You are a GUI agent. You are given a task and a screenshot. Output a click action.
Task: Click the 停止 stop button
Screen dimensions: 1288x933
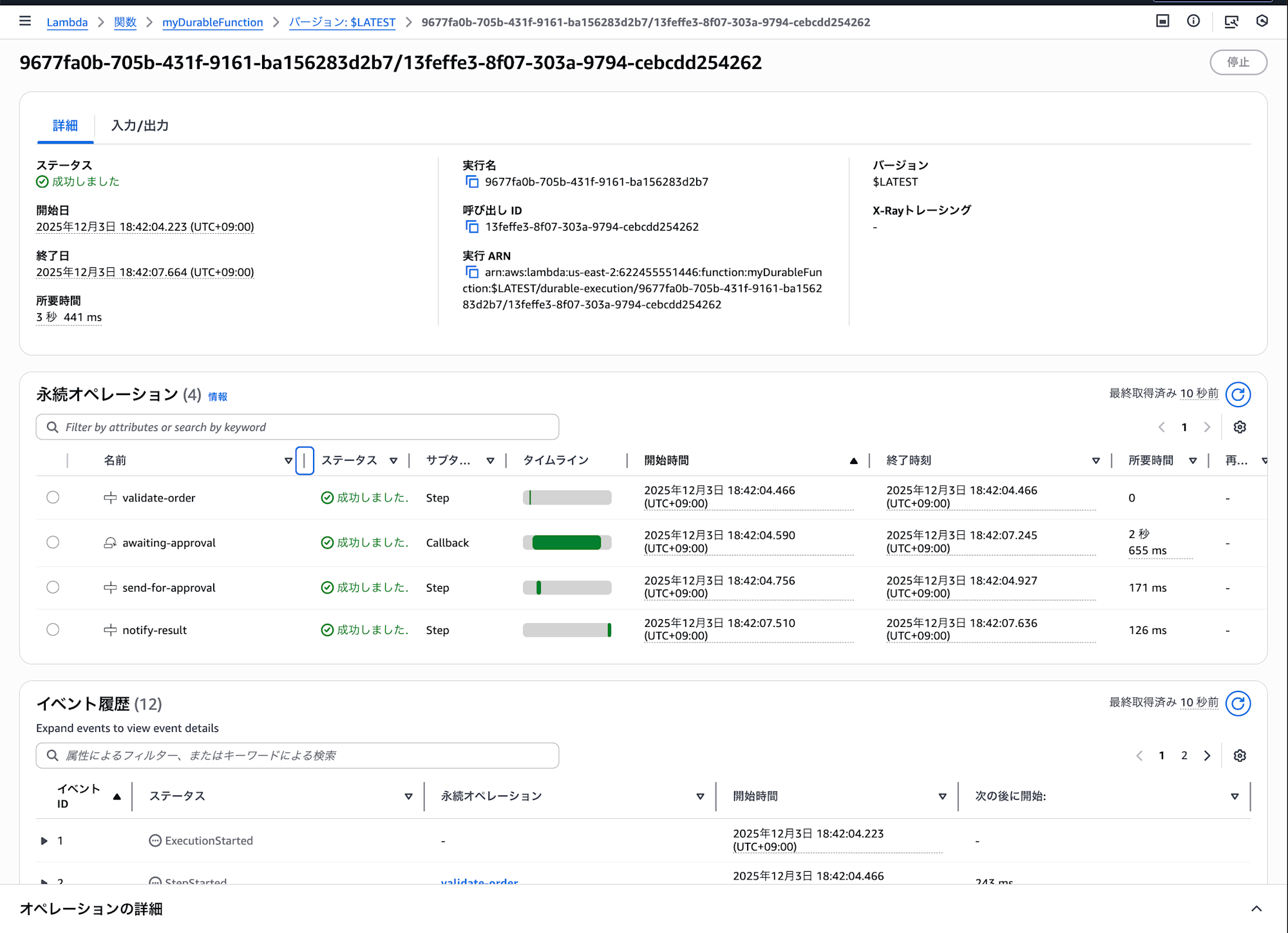click(x=1238, y=63)
